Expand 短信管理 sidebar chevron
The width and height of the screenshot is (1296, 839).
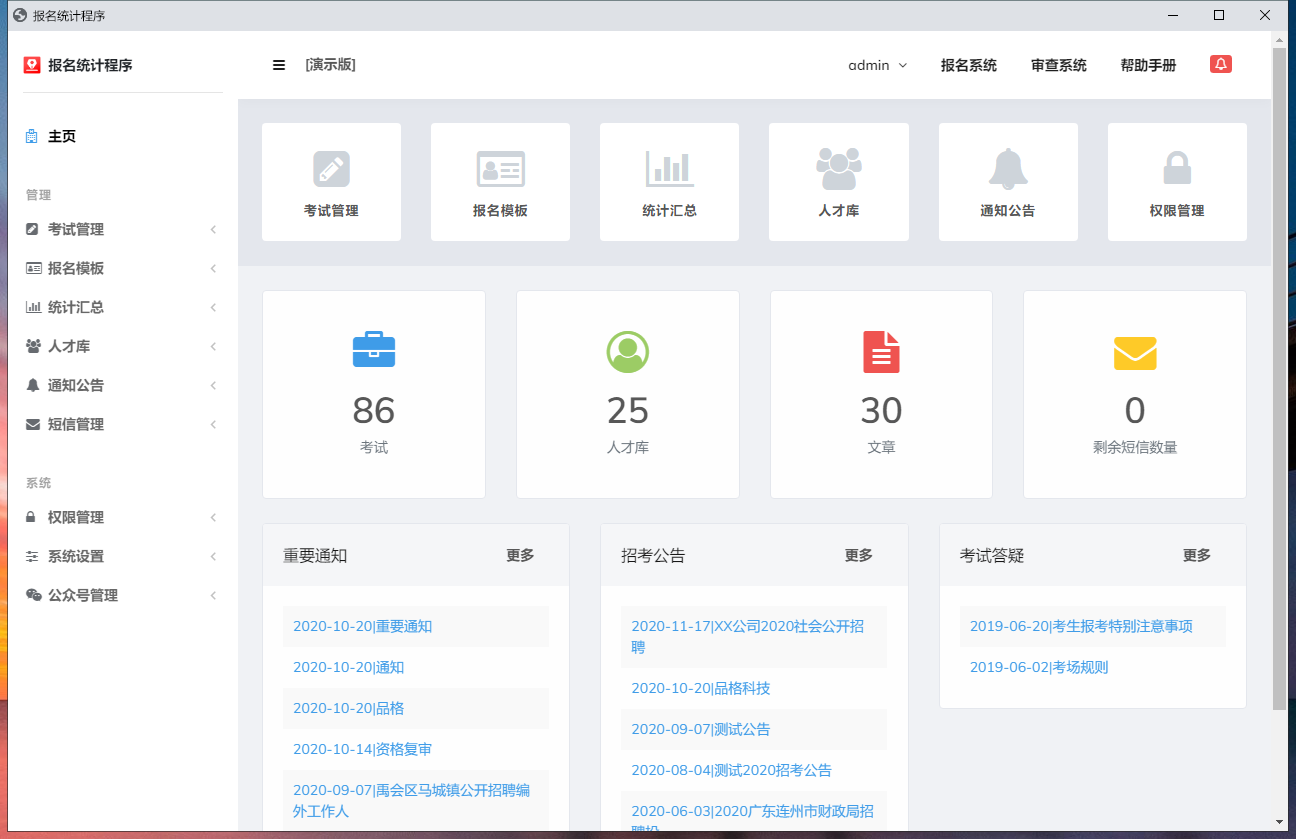pos(213,425)
